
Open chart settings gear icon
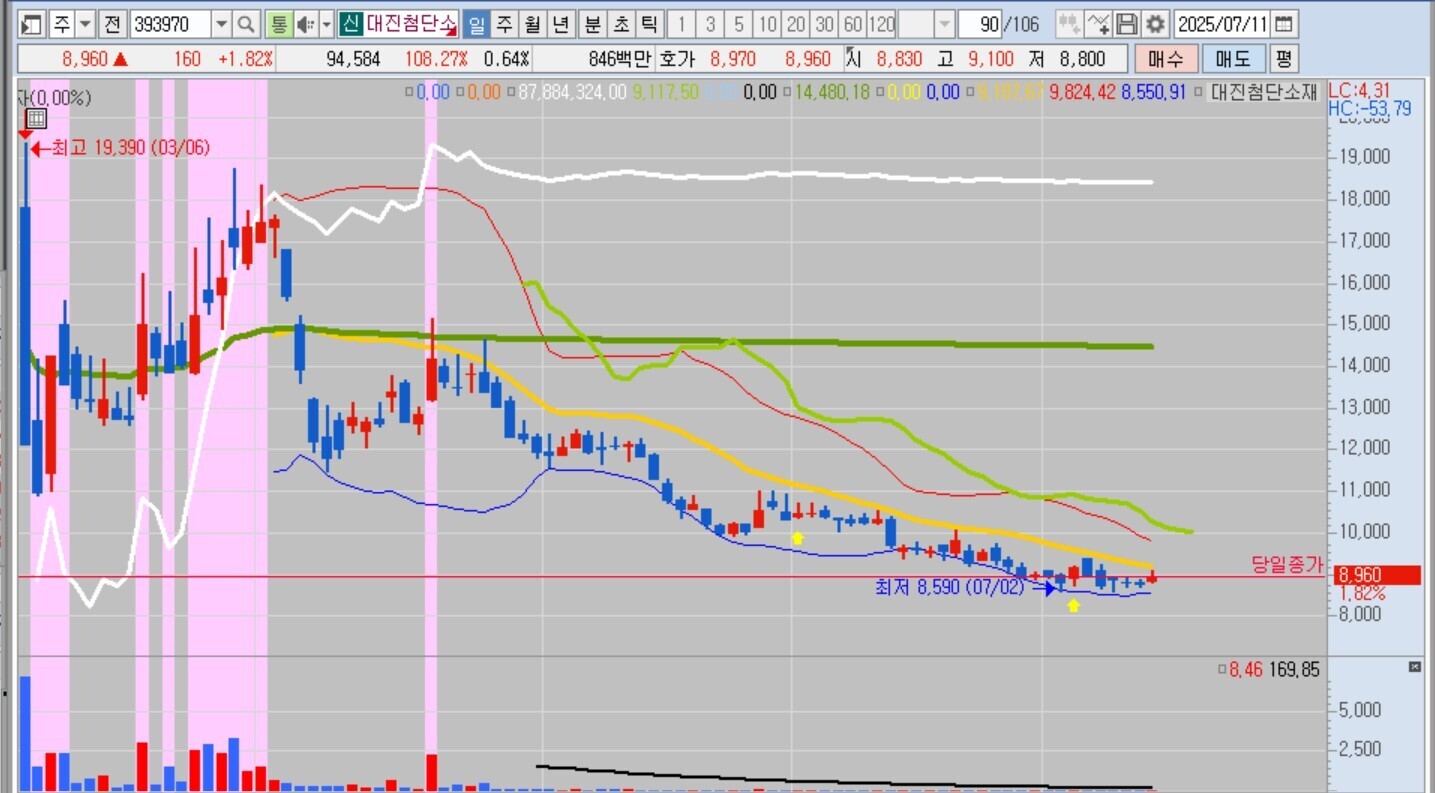pos(1155,24)
